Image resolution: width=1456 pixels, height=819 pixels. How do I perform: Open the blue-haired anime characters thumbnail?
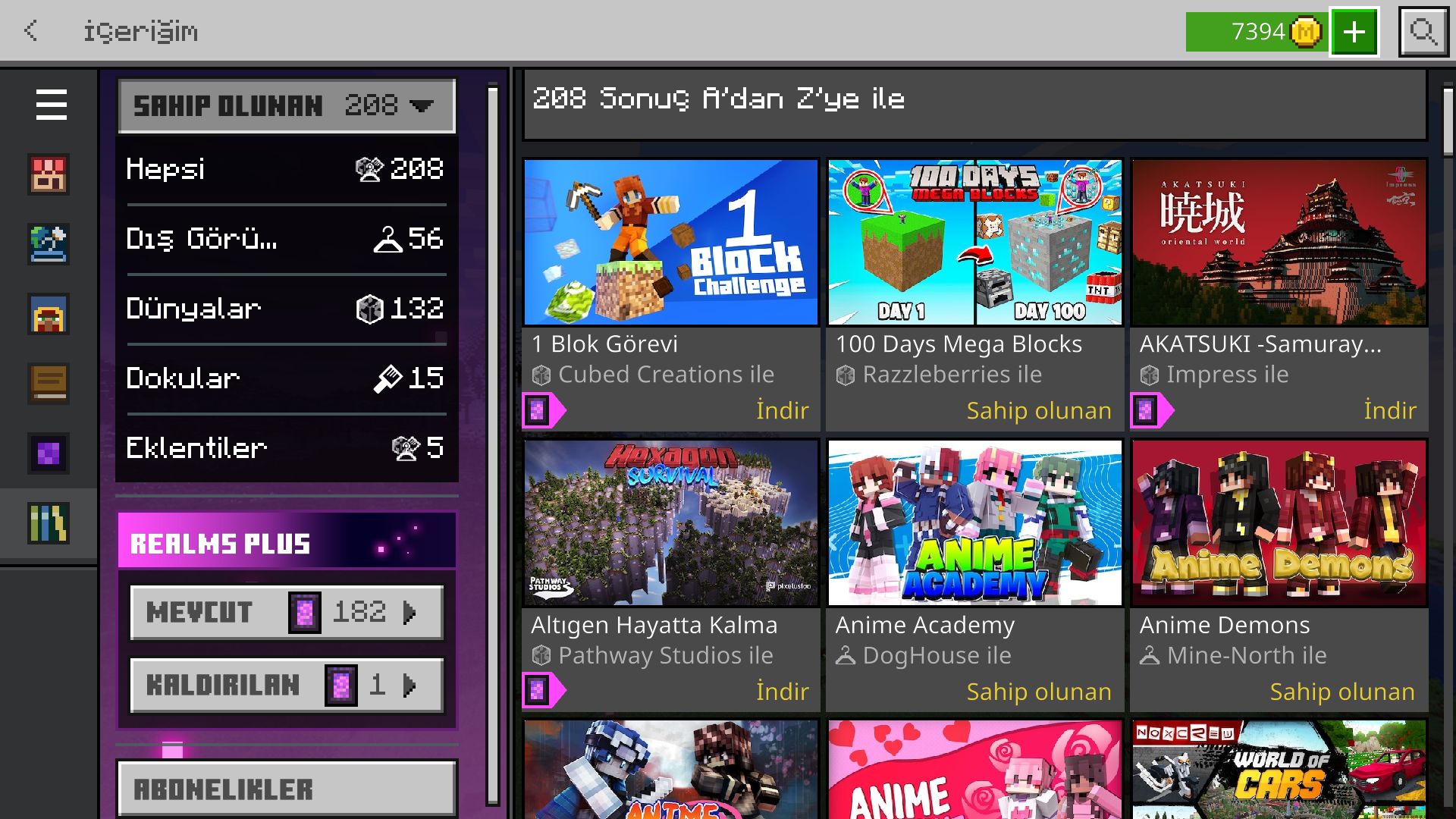point(671,770)
